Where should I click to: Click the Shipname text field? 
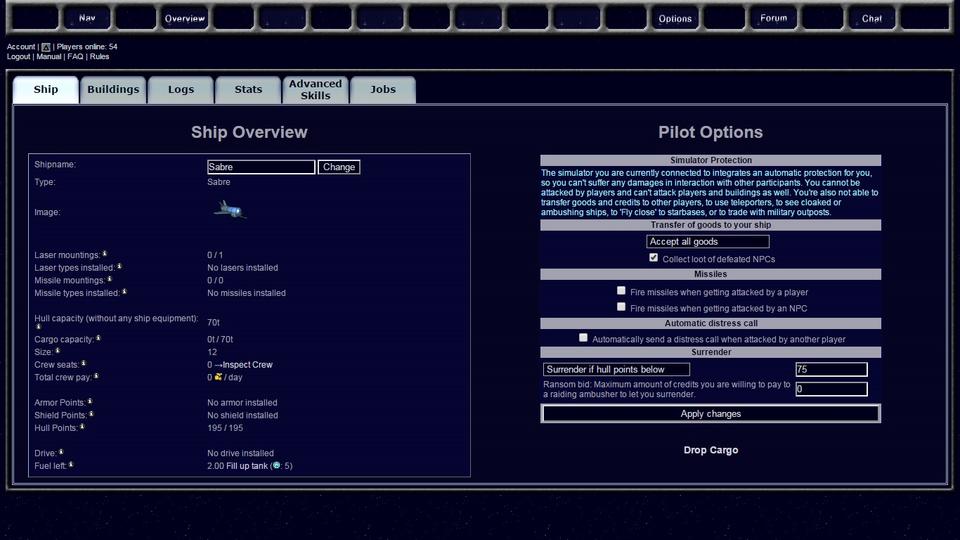click(261, 167)
